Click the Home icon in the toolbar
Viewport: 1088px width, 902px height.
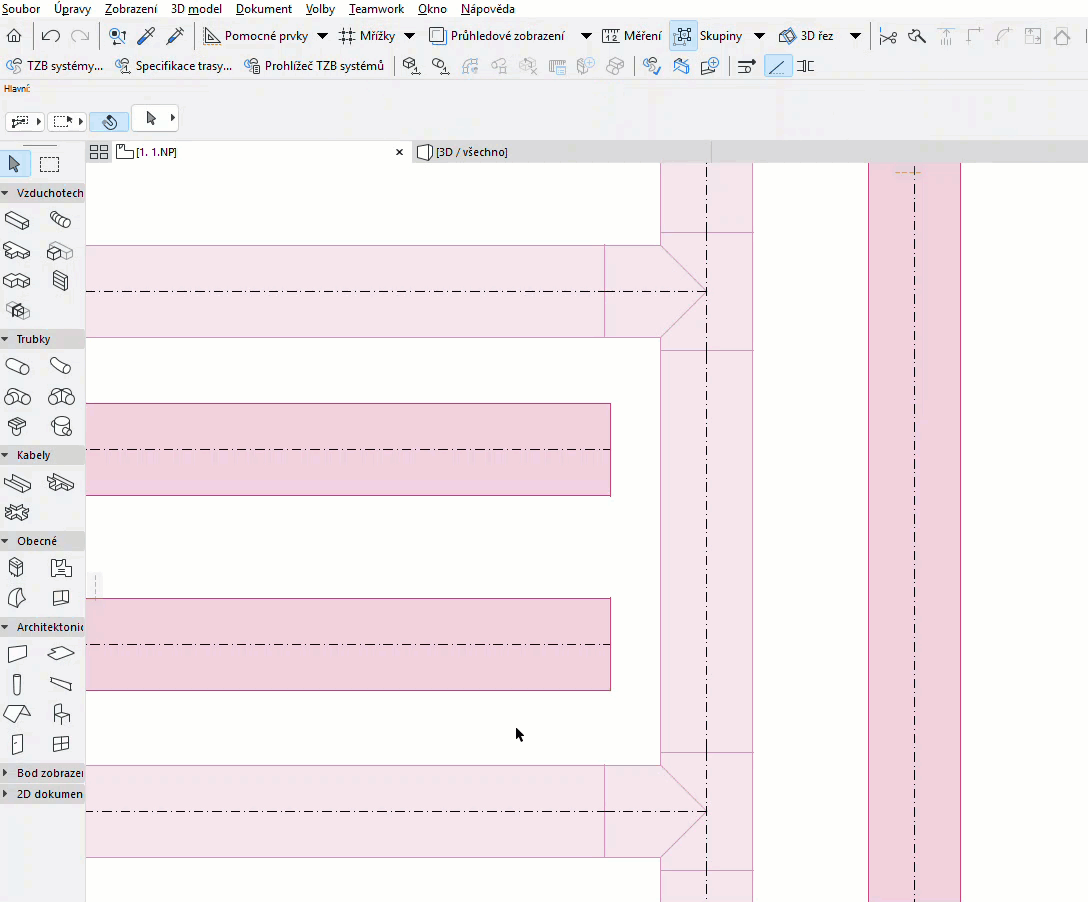pyautogui.click(x=15, y=34)
